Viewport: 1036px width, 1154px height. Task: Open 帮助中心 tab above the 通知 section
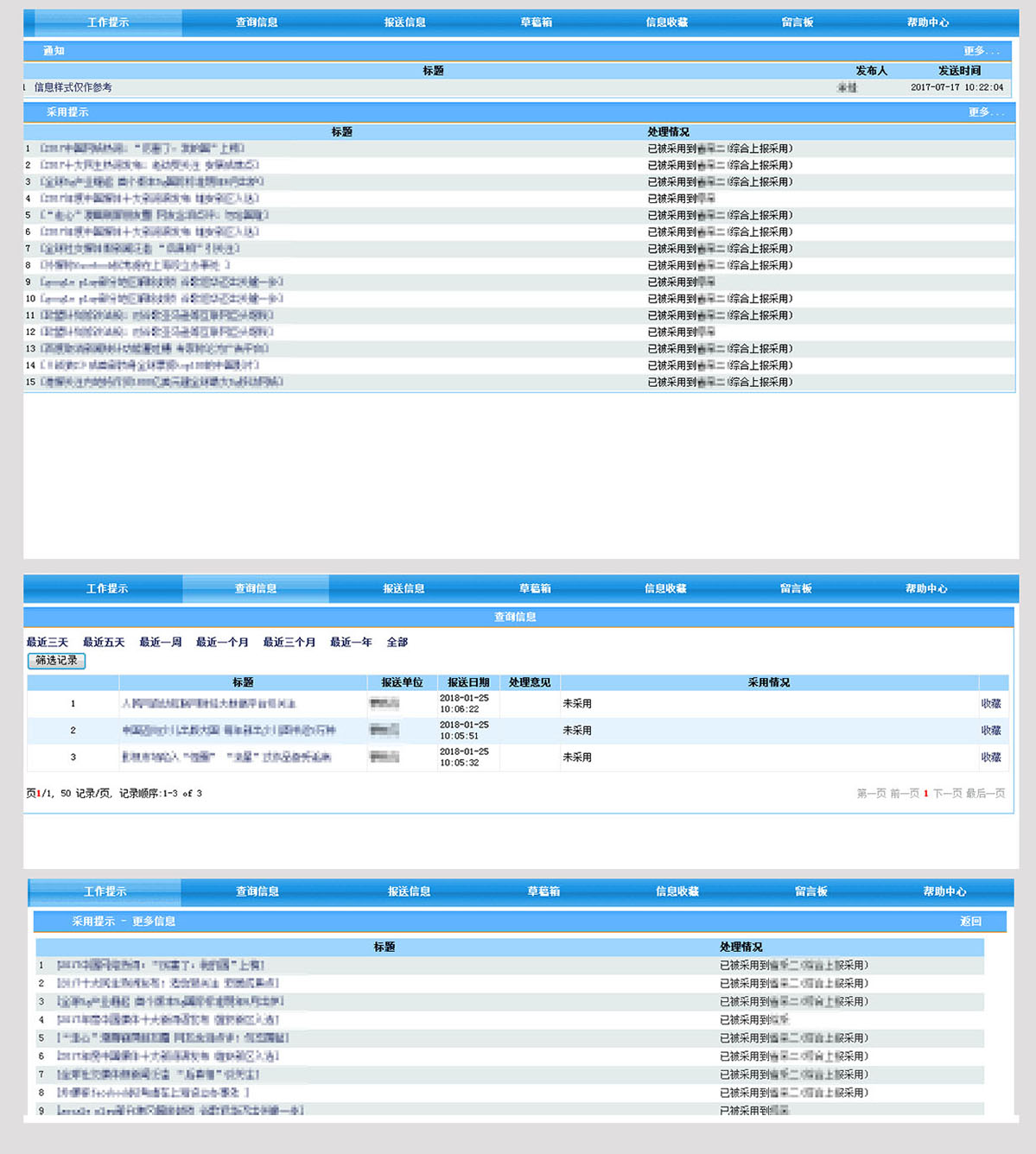927,22
